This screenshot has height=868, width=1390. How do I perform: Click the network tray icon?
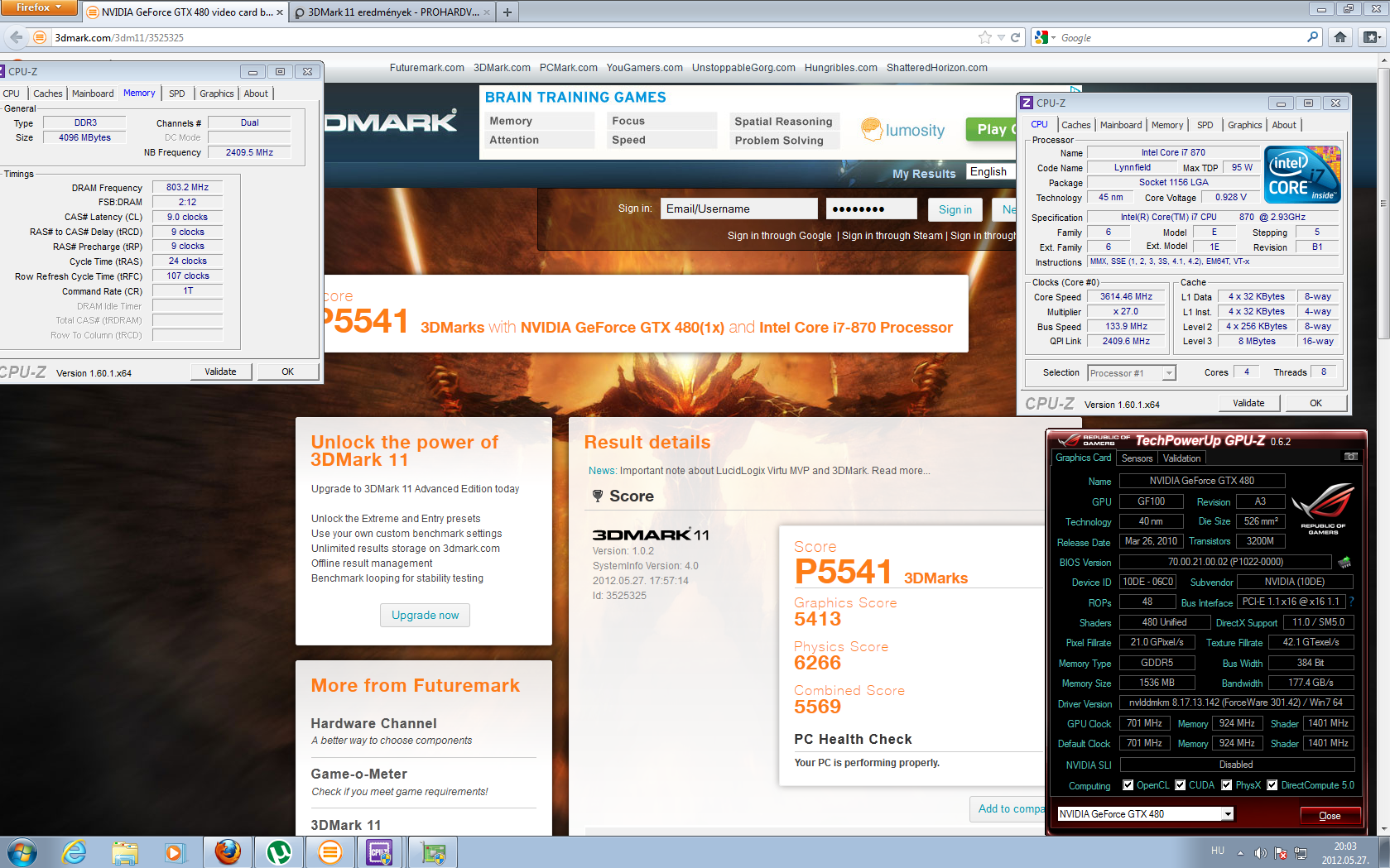pyautogui.click(x=1301, y=853)
